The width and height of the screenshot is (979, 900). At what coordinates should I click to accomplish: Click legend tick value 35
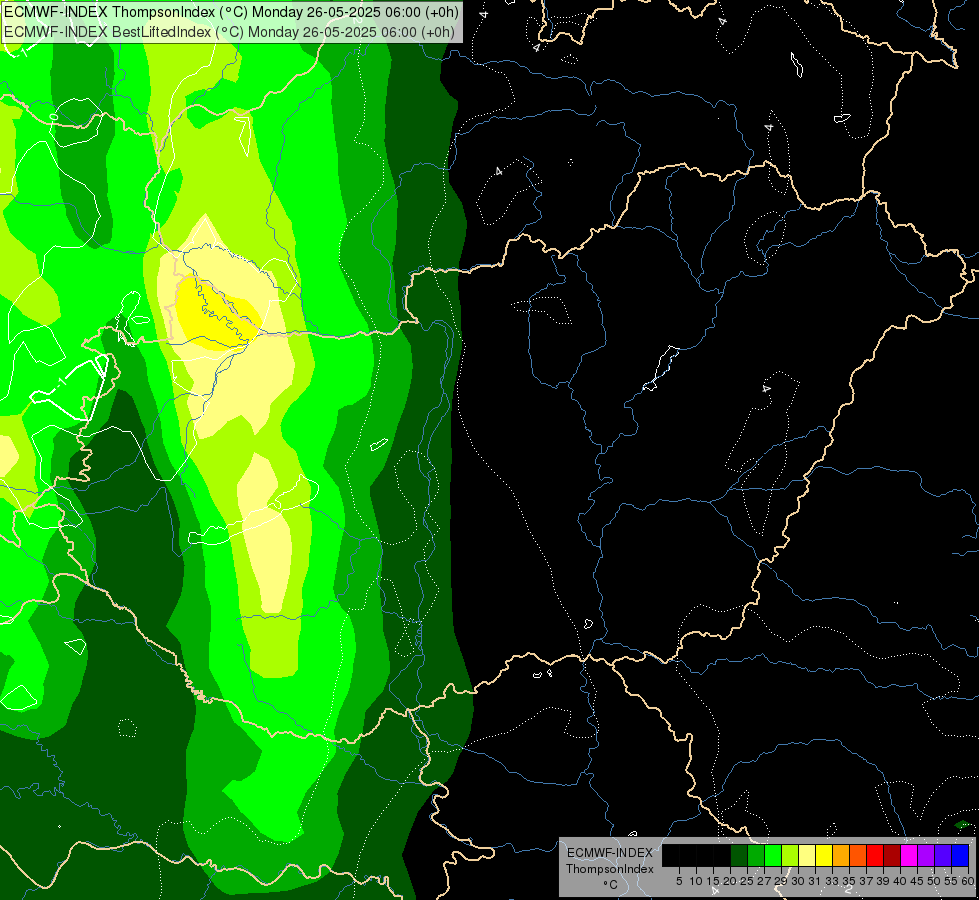[849, 881]
